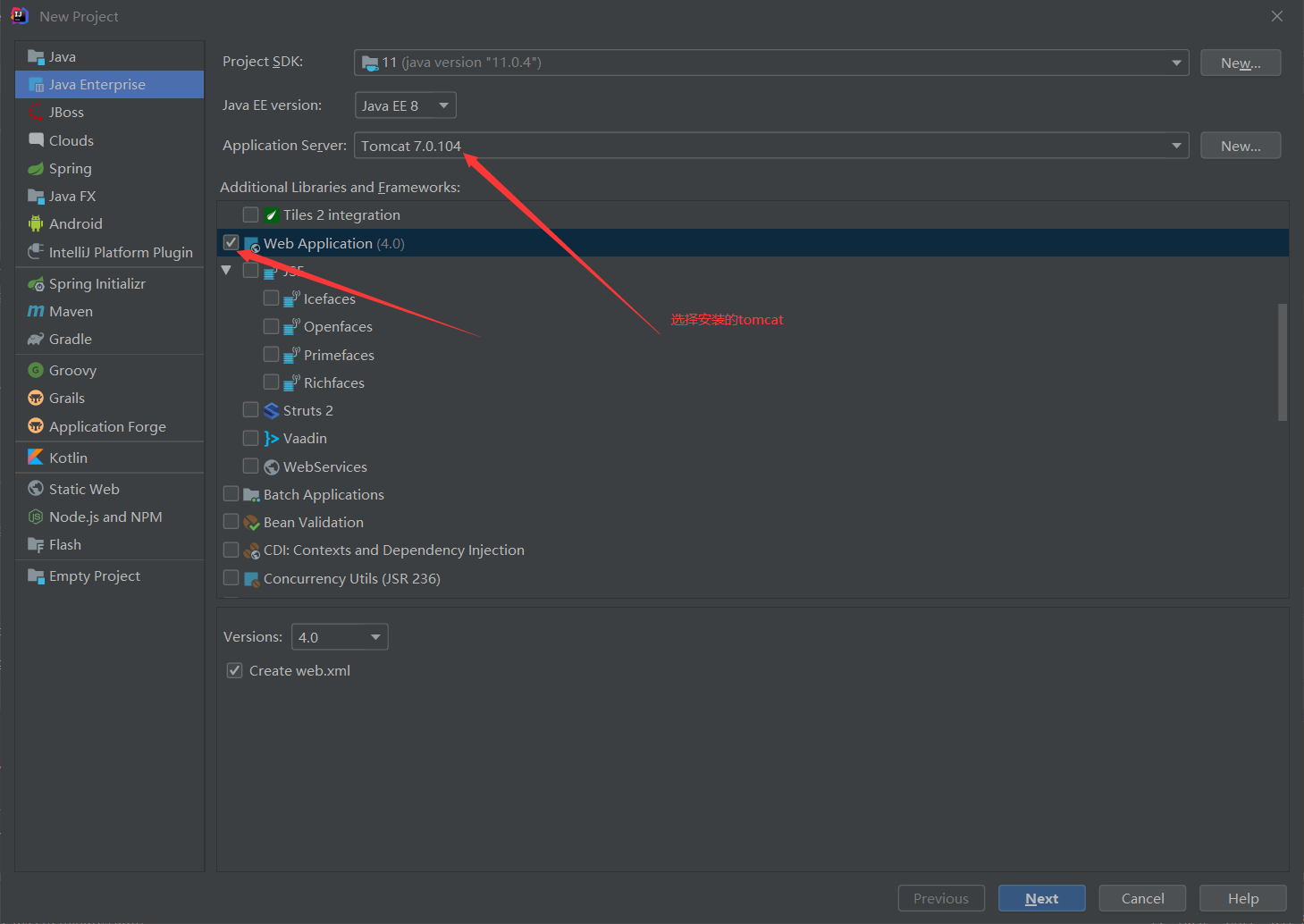
Task: Click the disabled Previous button
Action: [x=941, y=898]
